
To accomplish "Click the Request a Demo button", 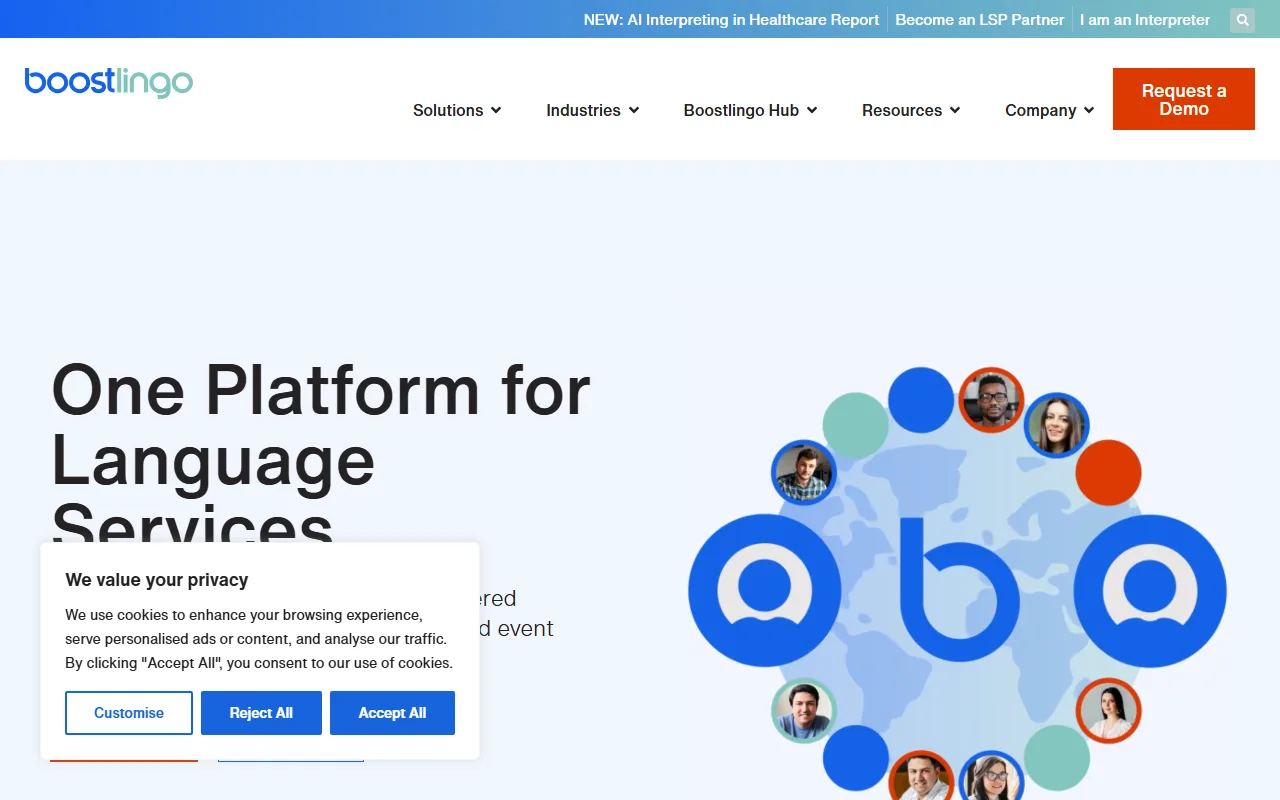I will coord(1184,99).
